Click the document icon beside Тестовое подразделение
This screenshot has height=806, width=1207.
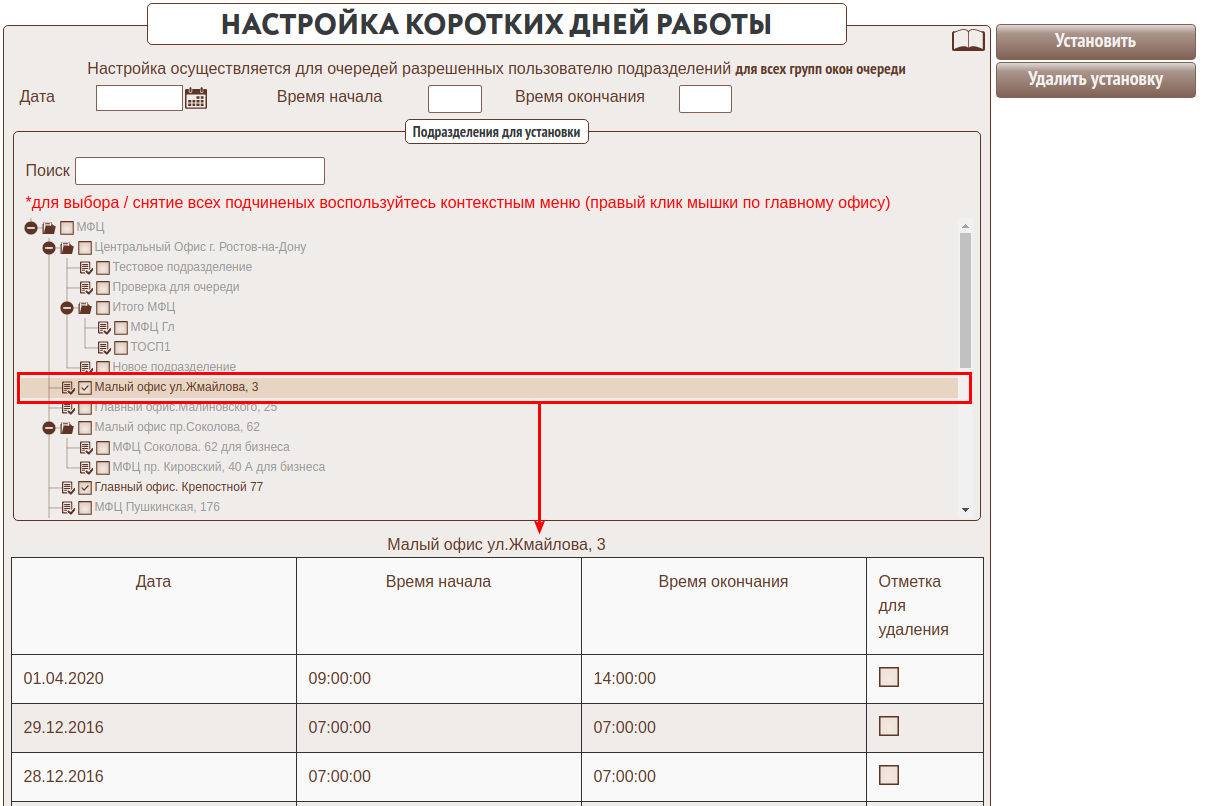pyautogui.click(x=86, y=268)
